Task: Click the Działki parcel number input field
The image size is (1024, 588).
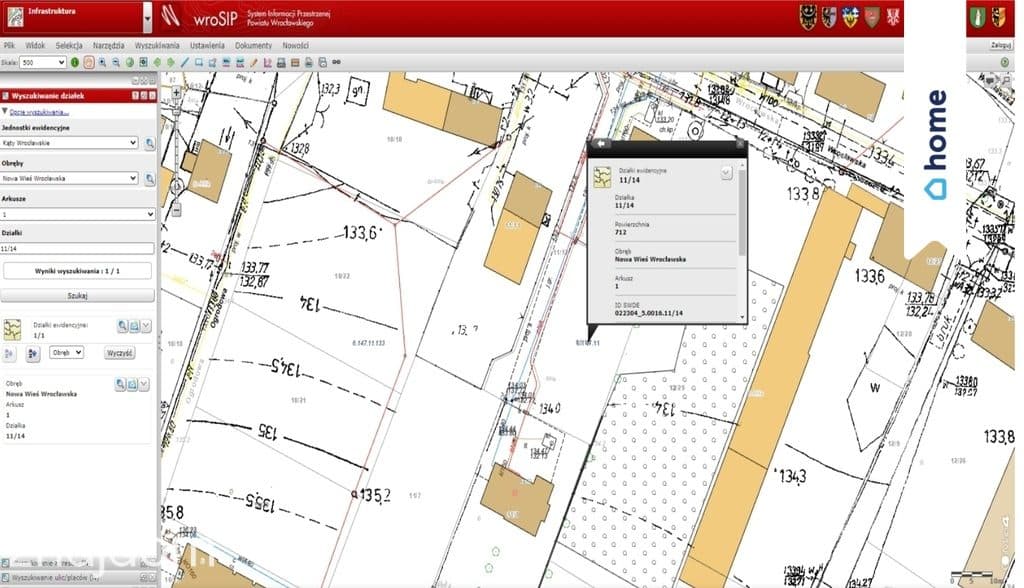Action: coord(78,249)
